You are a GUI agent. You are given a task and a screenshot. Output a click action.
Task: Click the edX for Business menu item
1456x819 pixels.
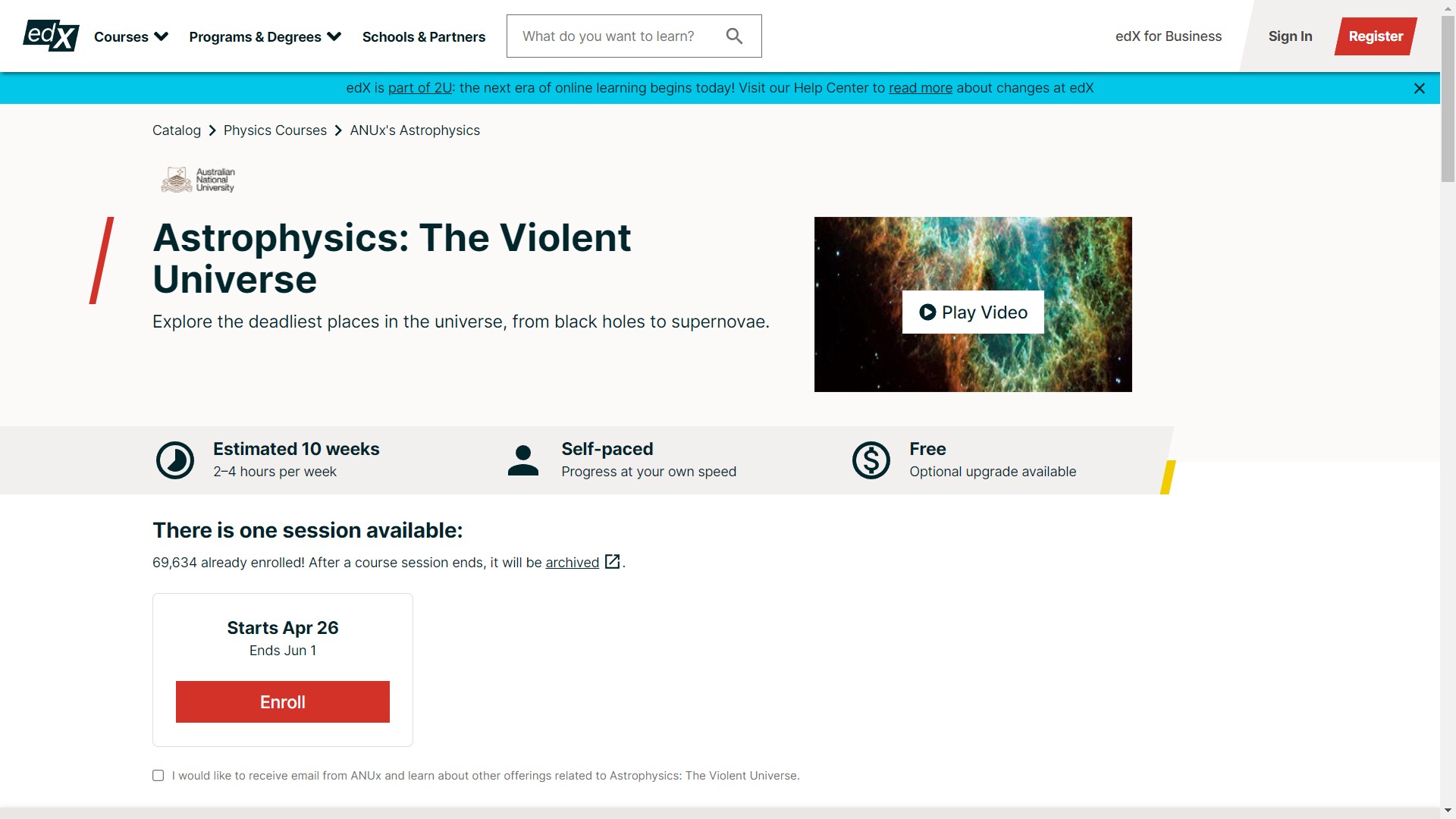pyautogui.click(x=1169, y=35)
